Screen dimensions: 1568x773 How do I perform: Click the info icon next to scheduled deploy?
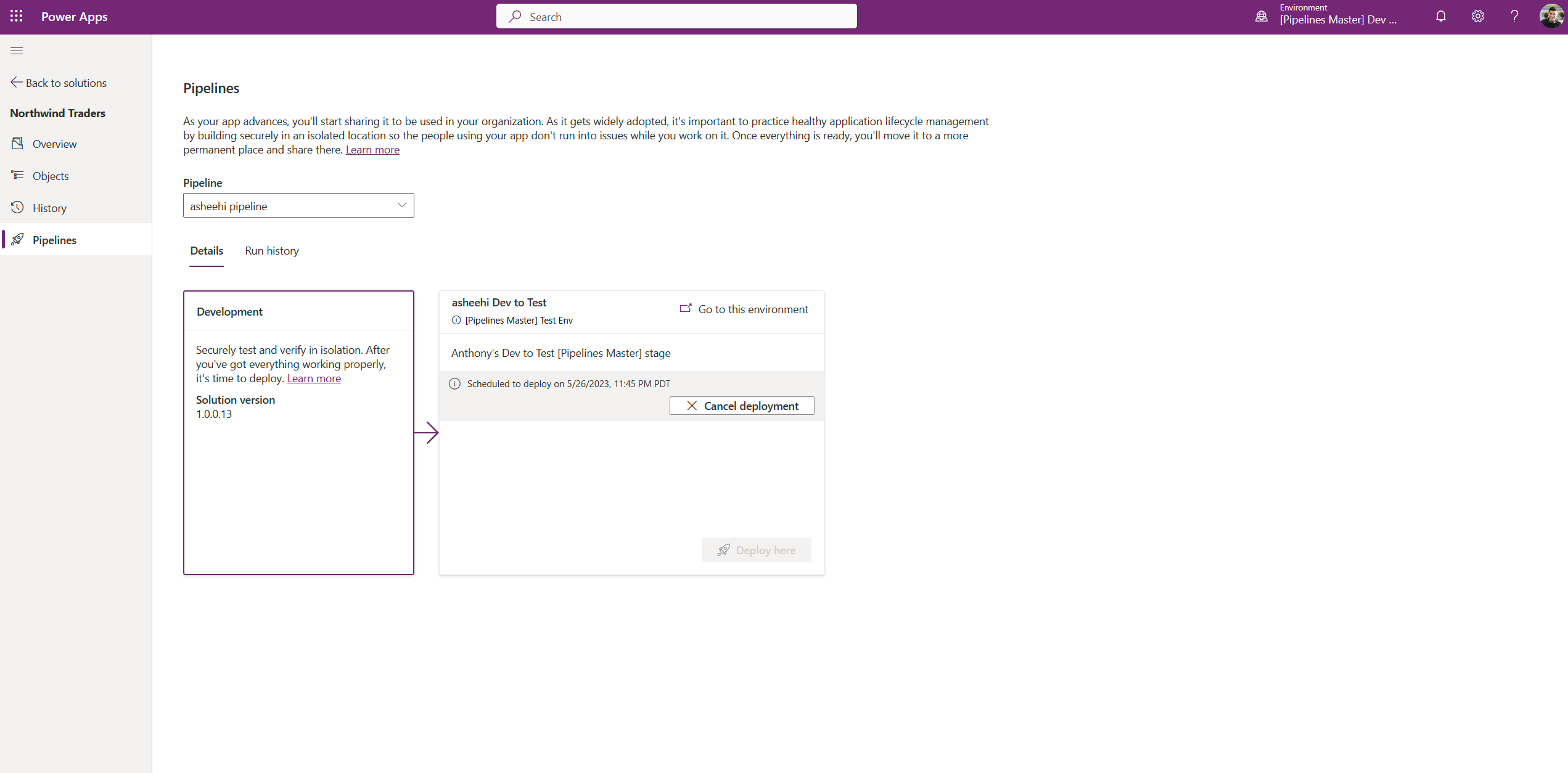coord(455,383)
